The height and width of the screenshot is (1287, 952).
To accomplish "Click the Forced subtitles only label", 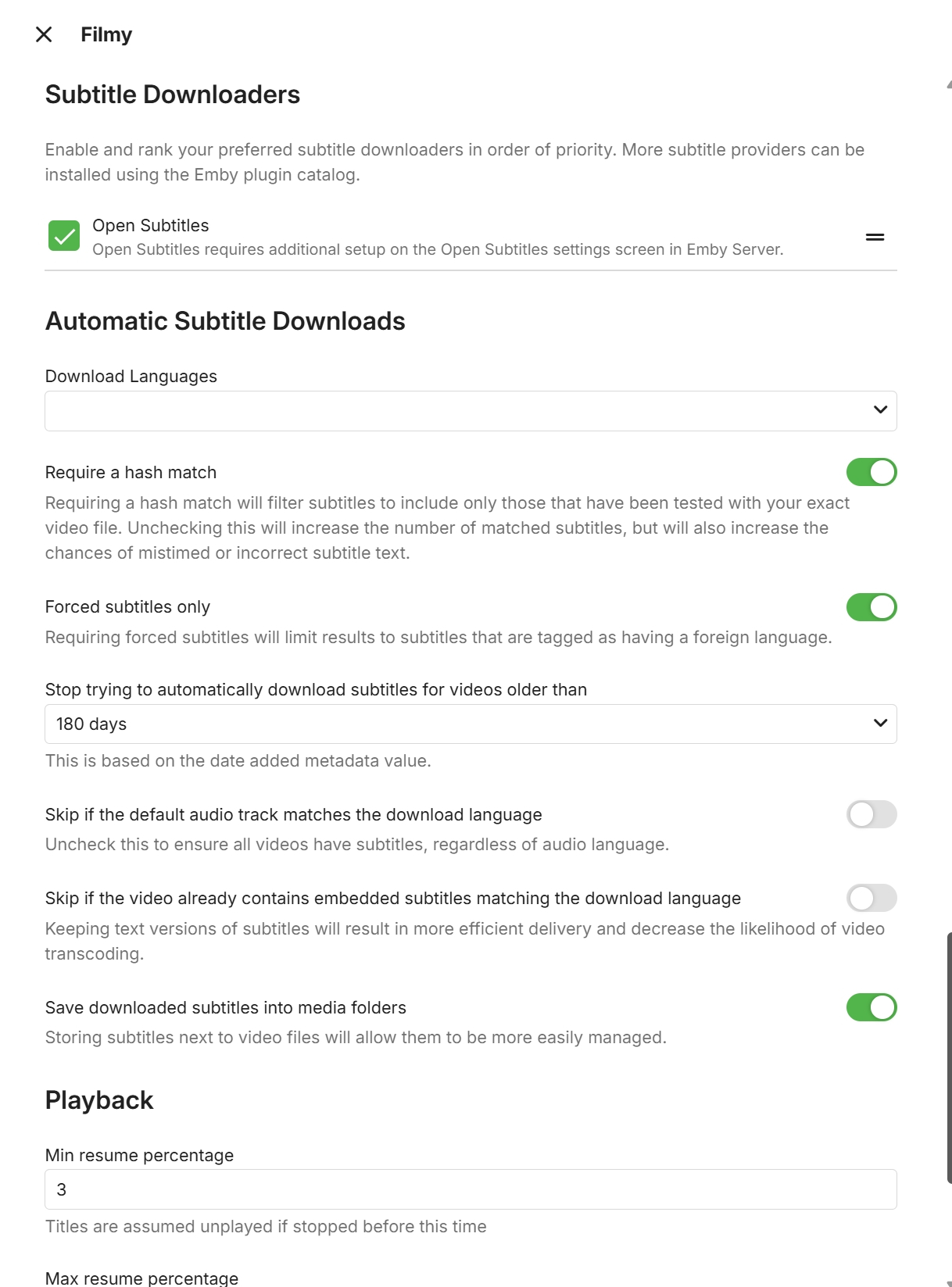I will 127,607.
